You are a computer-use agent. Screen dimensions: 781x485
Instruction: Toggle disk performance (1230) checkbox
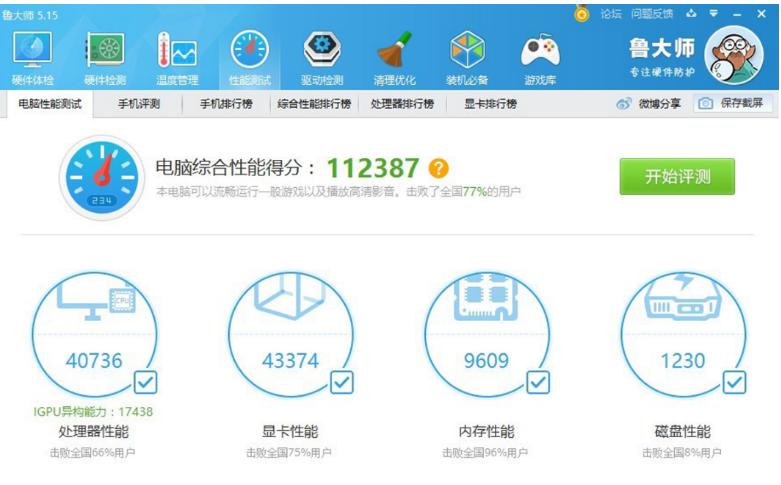[x=734, y=382]
